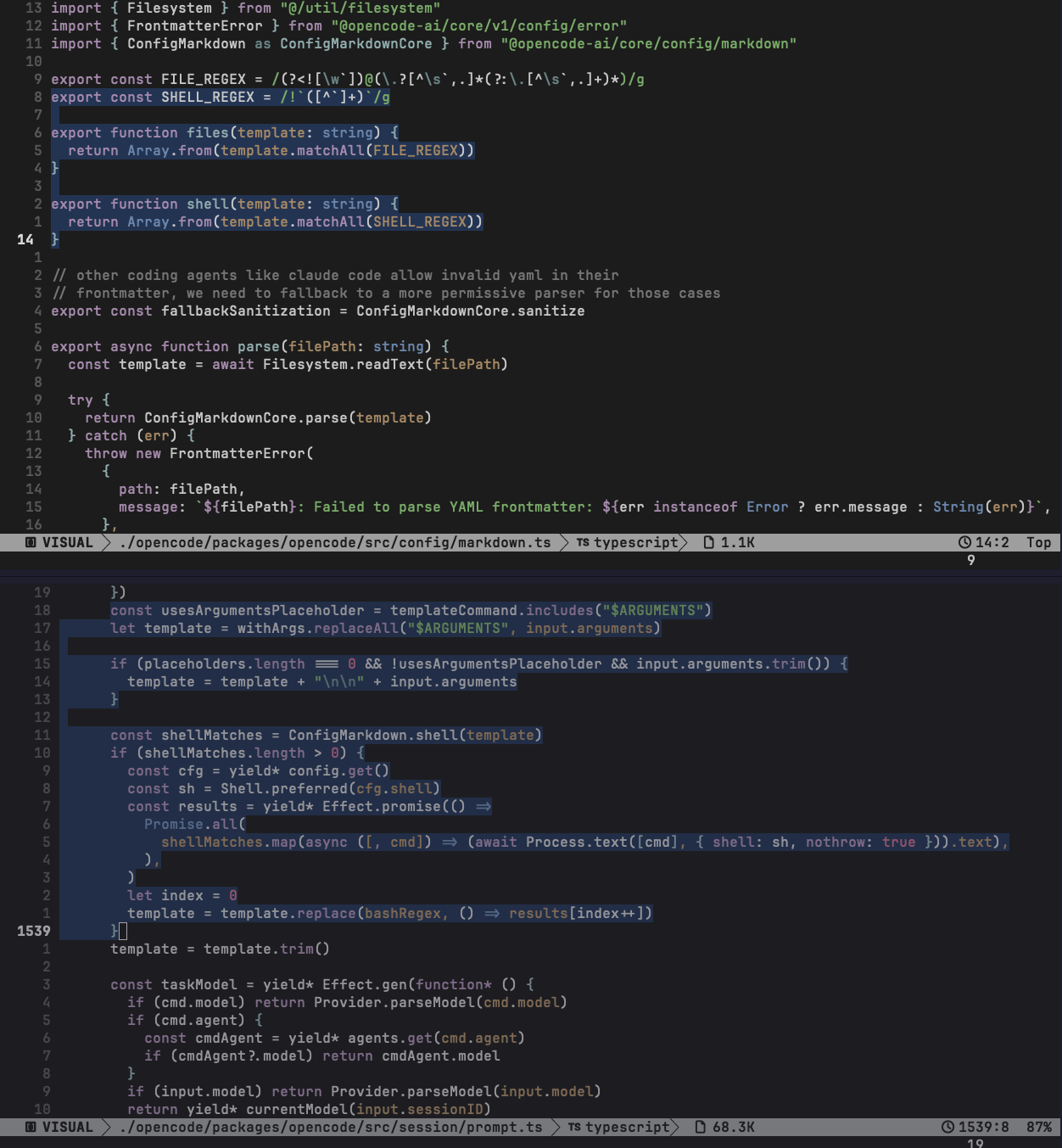1062x1148 pixels.
Task: Click the 'Top' scroll position indicator
Action: (x=1039, y=542)
